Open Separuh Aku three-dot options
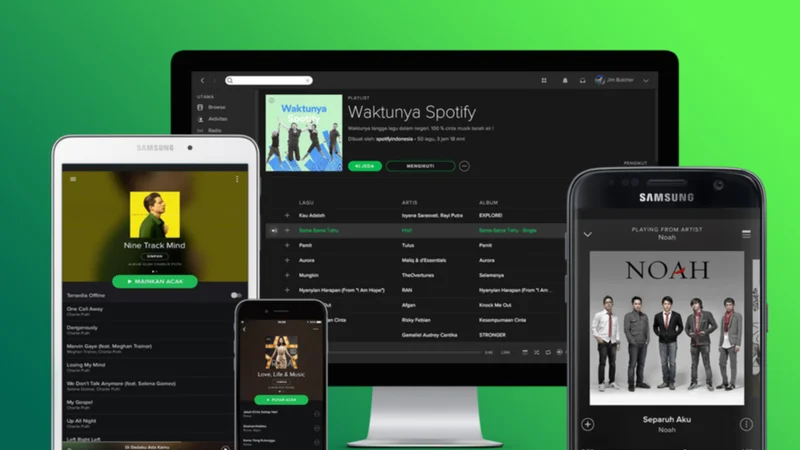The width and height of the screenshot is (800, 450). pyautogui.click(x=746, y=424)
